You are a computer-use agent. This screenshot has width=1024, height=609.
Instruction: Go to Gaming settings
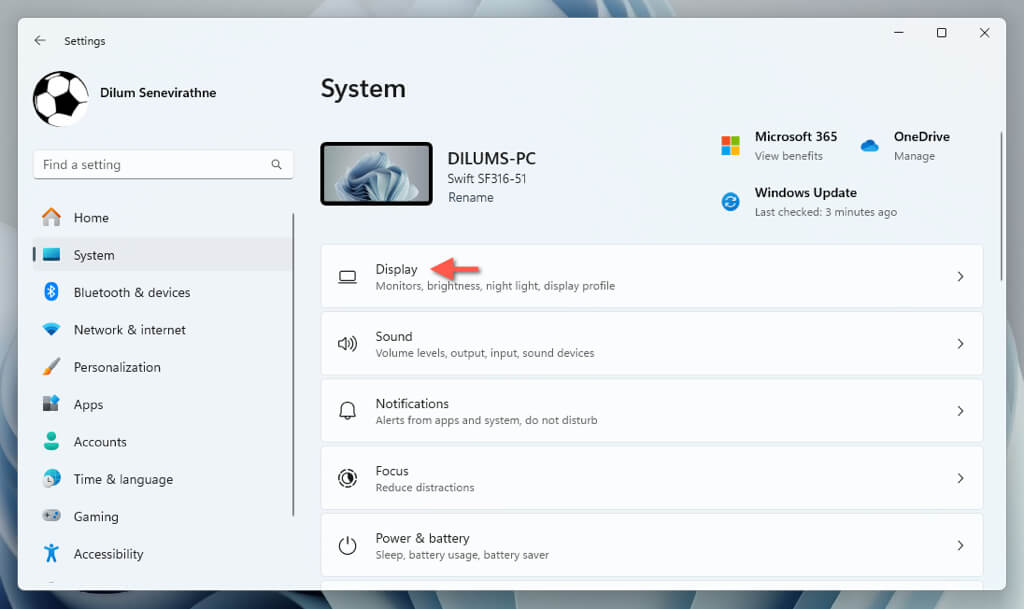(x=162, y=516)
